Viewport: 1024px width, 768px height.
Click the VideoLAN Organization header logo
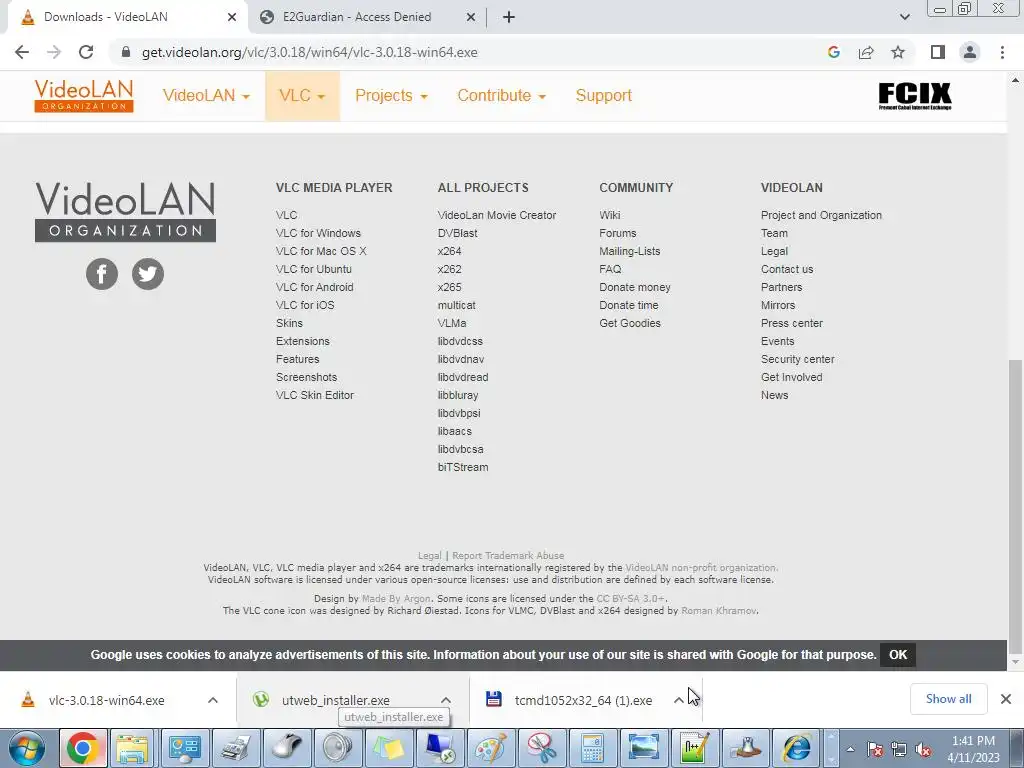pos(84,95)
